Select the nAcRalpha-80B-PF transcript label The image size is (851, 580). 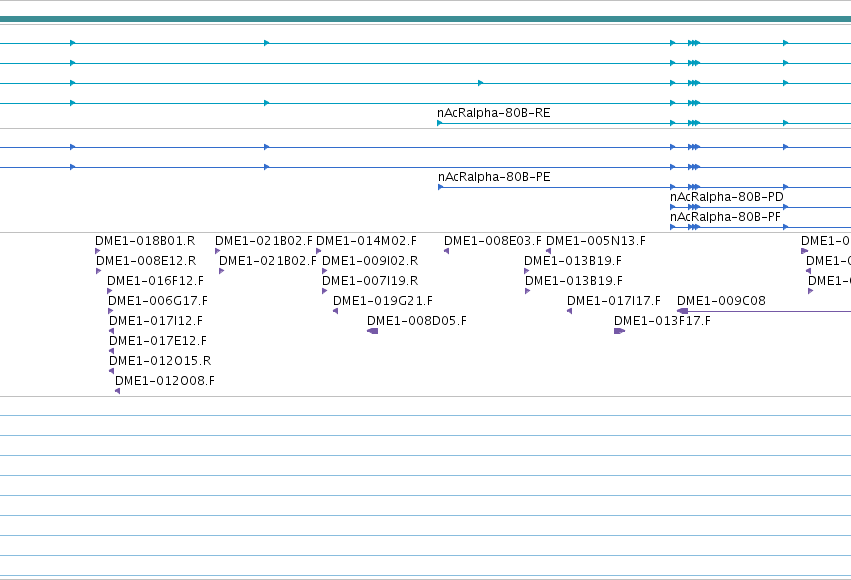tap(725, 217)
